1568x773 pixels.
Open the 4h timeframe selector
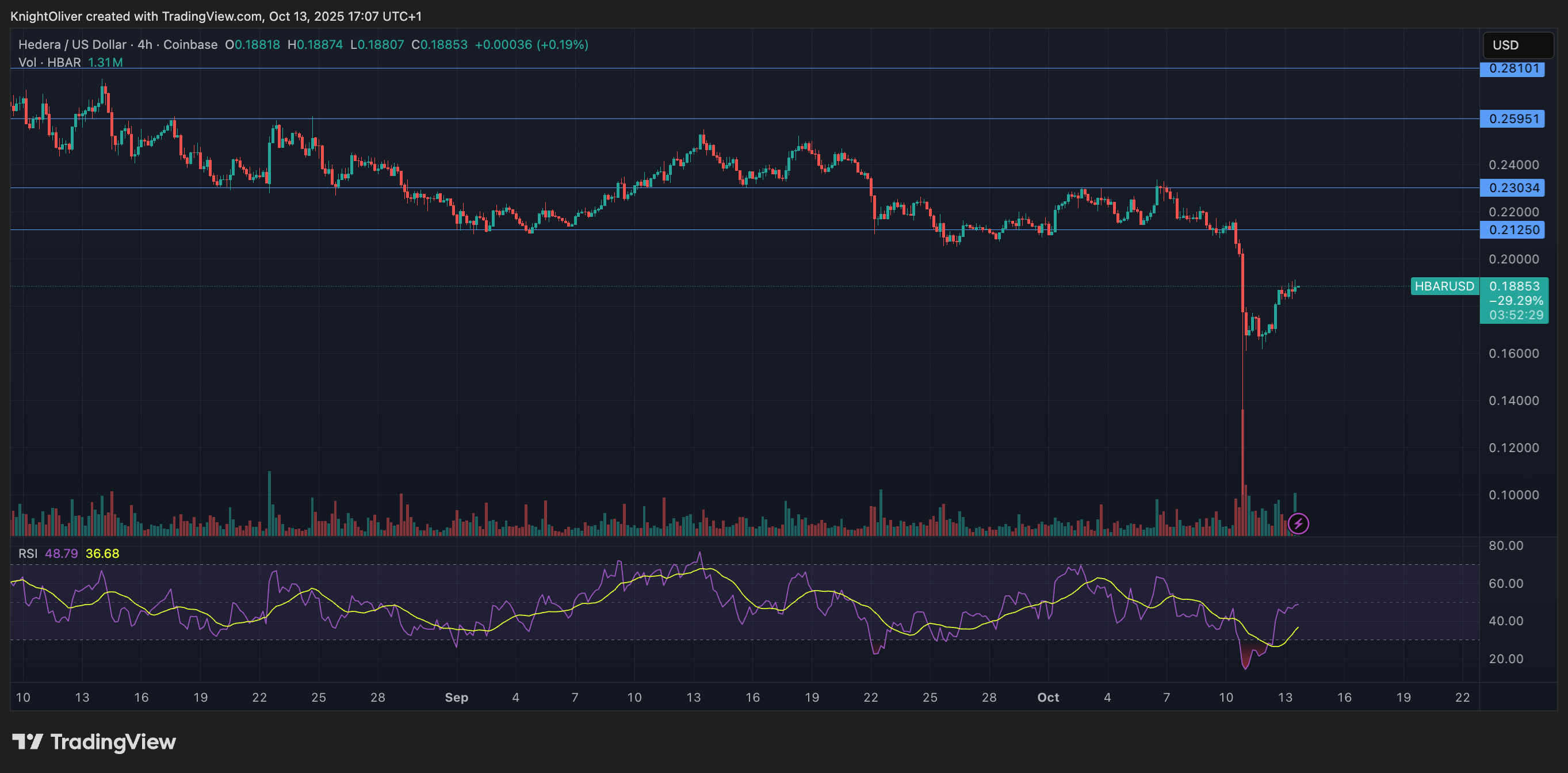coord(144,44)
